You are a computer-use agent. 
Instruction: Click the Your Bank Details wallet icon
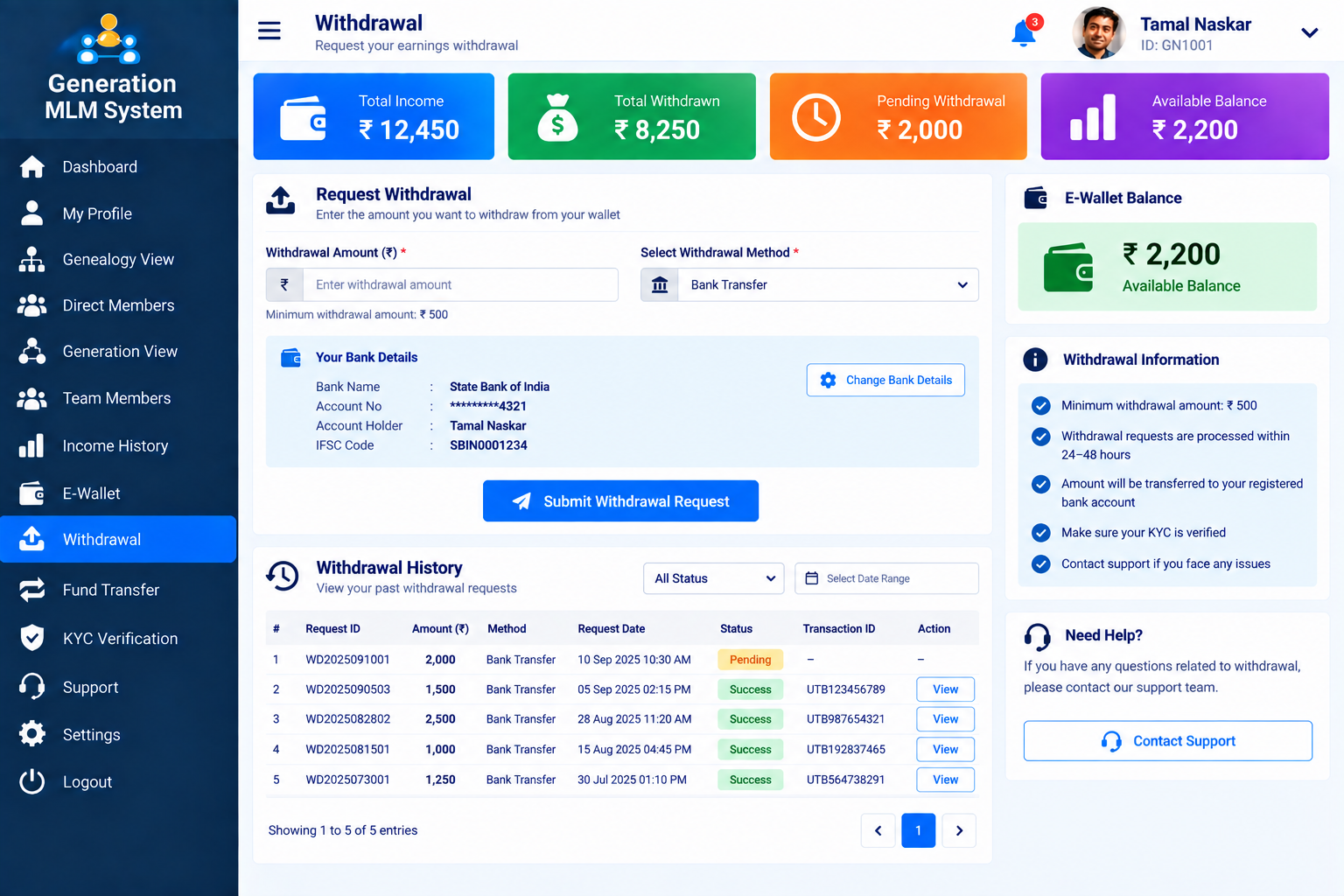(290, 358)
